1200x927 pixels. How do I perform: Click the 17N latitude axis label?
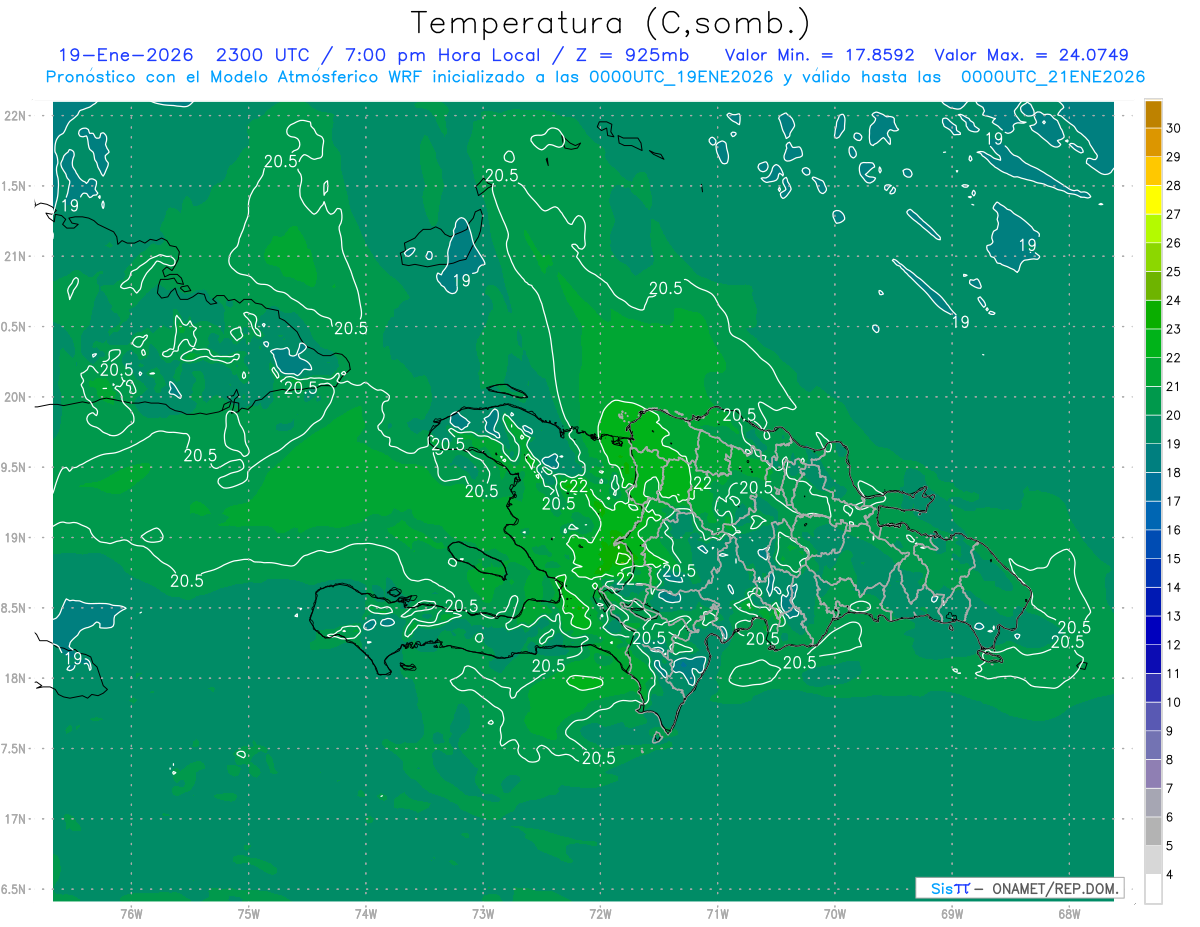[16, 819]
